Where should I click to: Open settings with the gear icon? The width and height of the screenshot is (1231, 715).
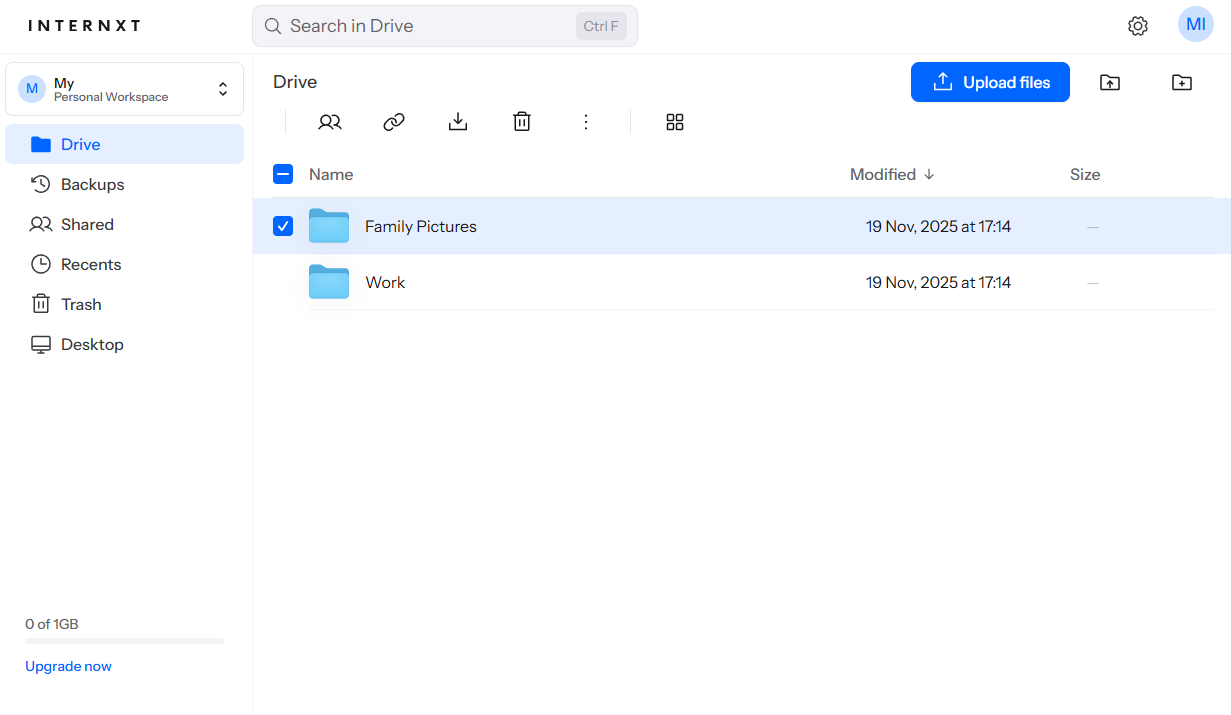pos(1137,25)
